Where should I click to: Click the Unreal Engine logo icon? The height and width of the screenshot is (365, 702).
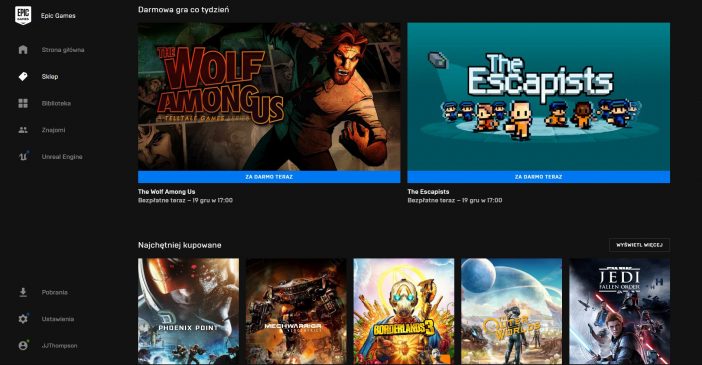23,156
